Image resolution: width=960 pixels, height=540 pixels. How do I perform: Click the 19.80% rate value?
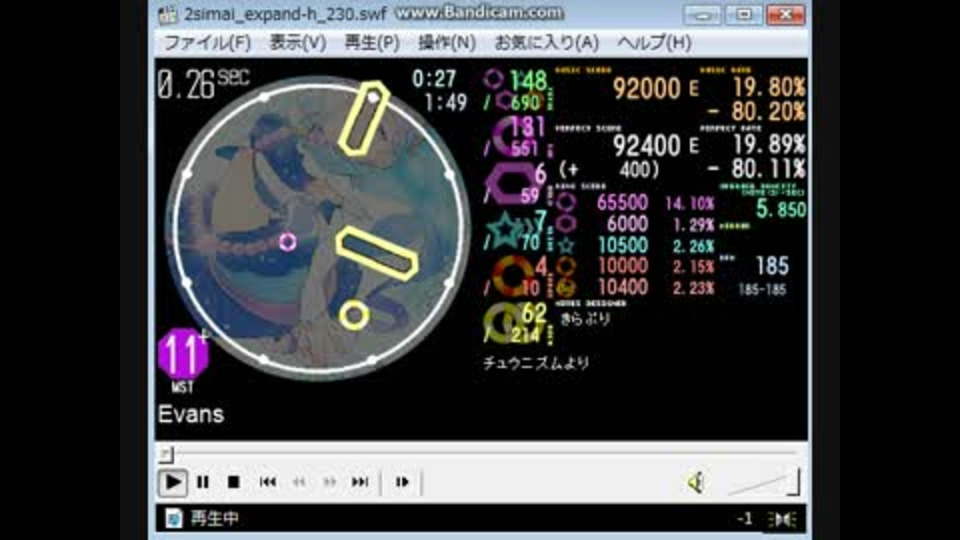point(769,88)
